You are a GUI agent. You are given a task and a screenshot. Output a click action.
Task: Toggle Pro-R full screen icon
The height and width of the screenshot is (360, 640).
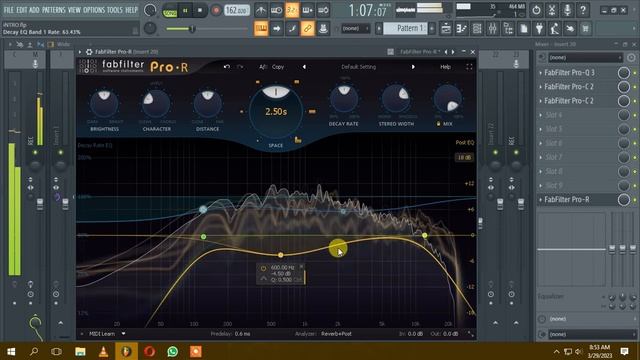[469, 67]
